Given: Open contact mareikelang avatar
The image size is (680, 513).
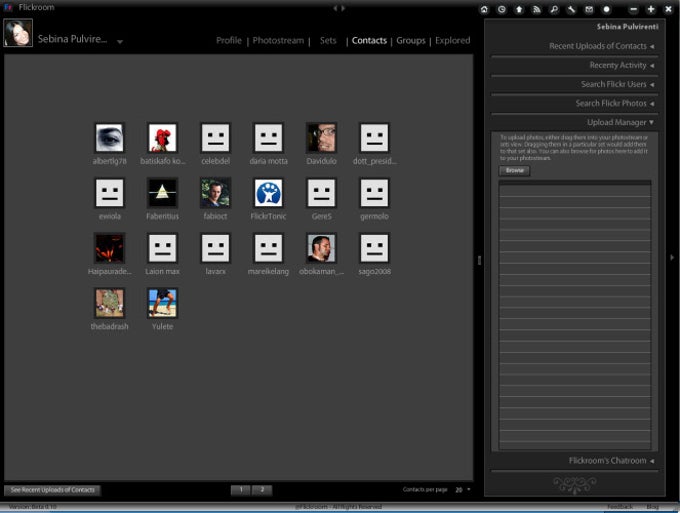Looking at the screenshot, I should (268, 248).
